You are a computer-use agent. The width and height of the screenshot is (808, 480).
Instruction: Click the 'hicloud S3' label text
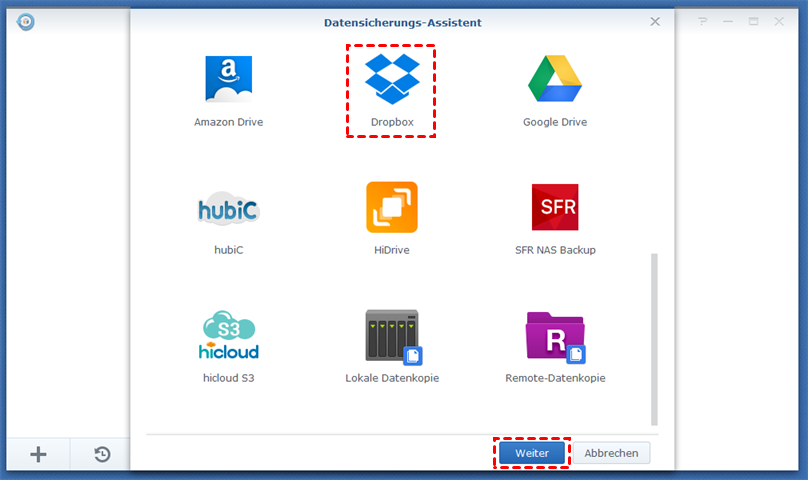[x=229, y=378]
